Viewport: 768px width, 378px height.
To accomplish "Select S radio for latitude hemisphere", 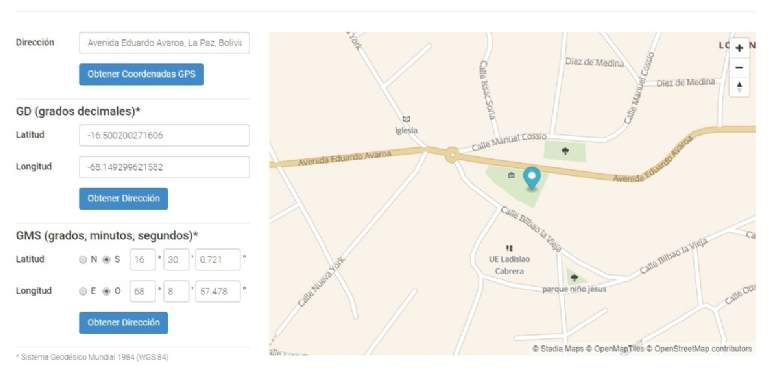I will [x=106, y=260].
